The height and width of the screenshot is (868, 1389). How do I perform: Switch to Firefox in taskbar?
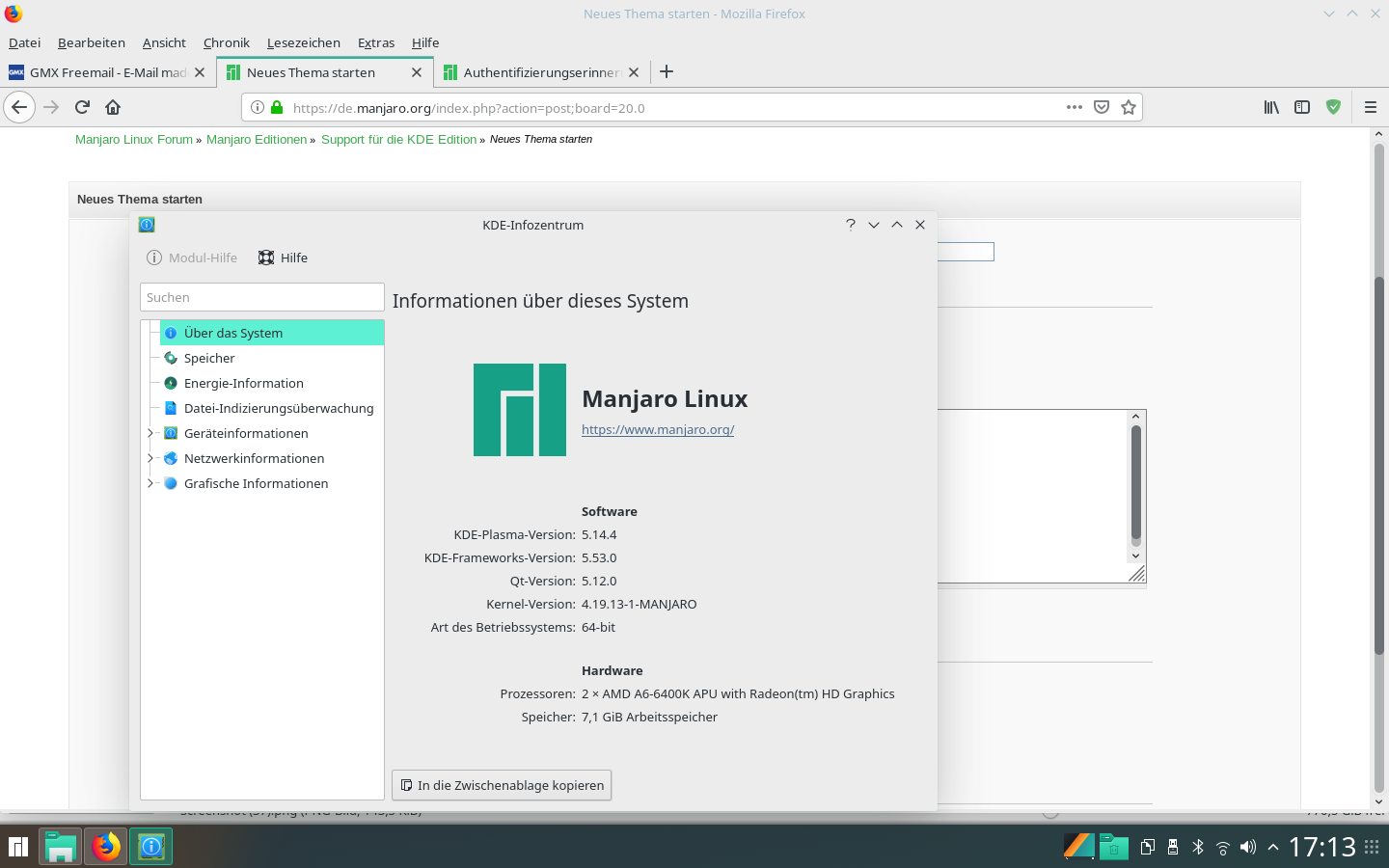106,847
